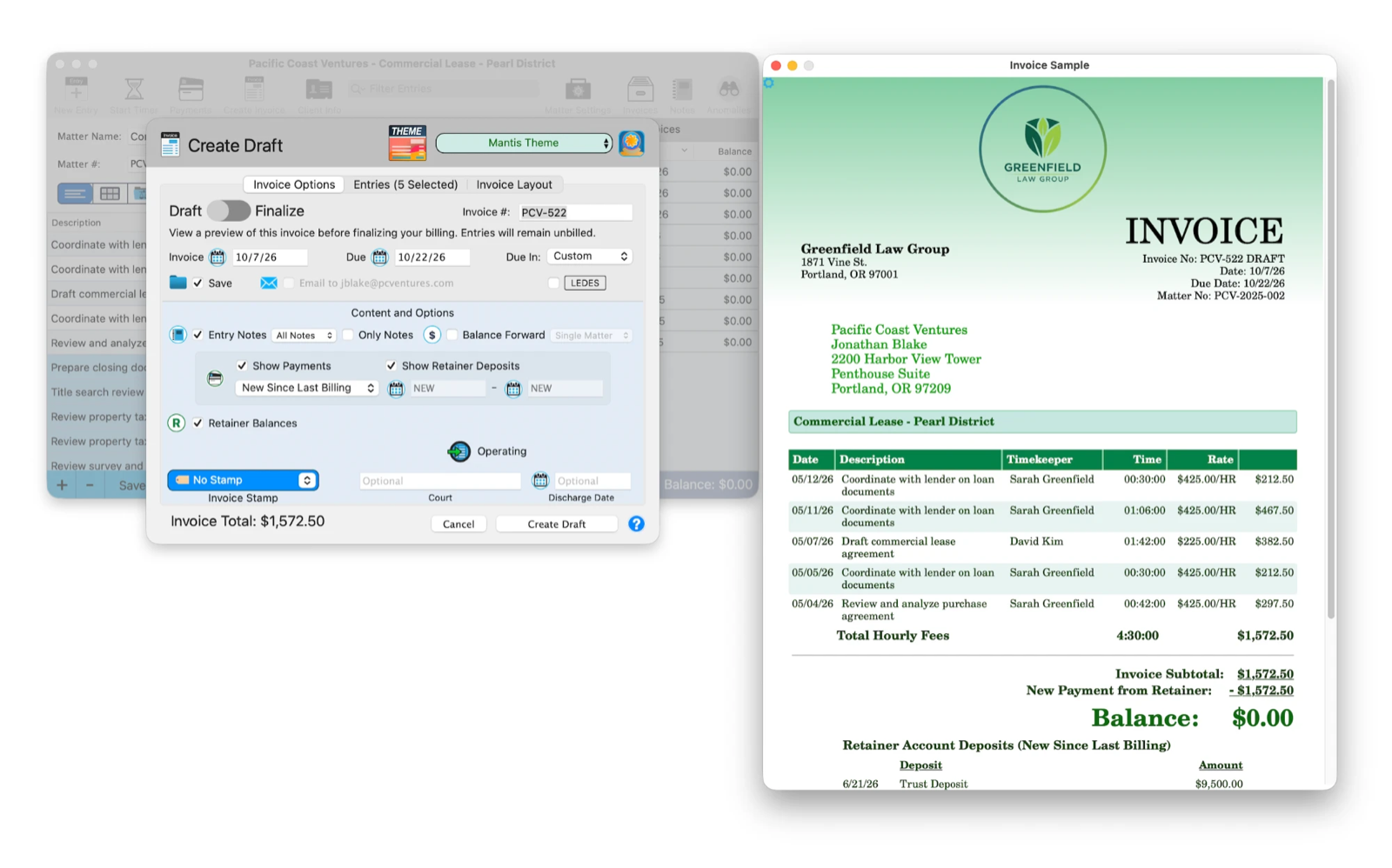Open the All Notes dropdown
Viewport: 1392px width, 868px height.
pos(304,336)
